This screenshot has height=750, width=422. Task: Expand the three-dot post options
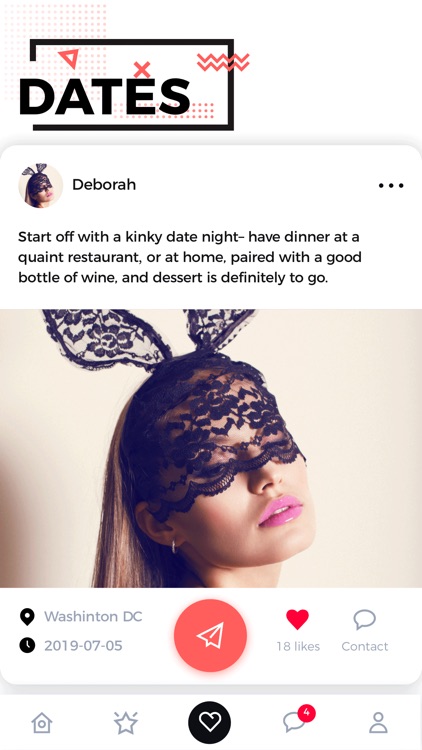(391, 186)
